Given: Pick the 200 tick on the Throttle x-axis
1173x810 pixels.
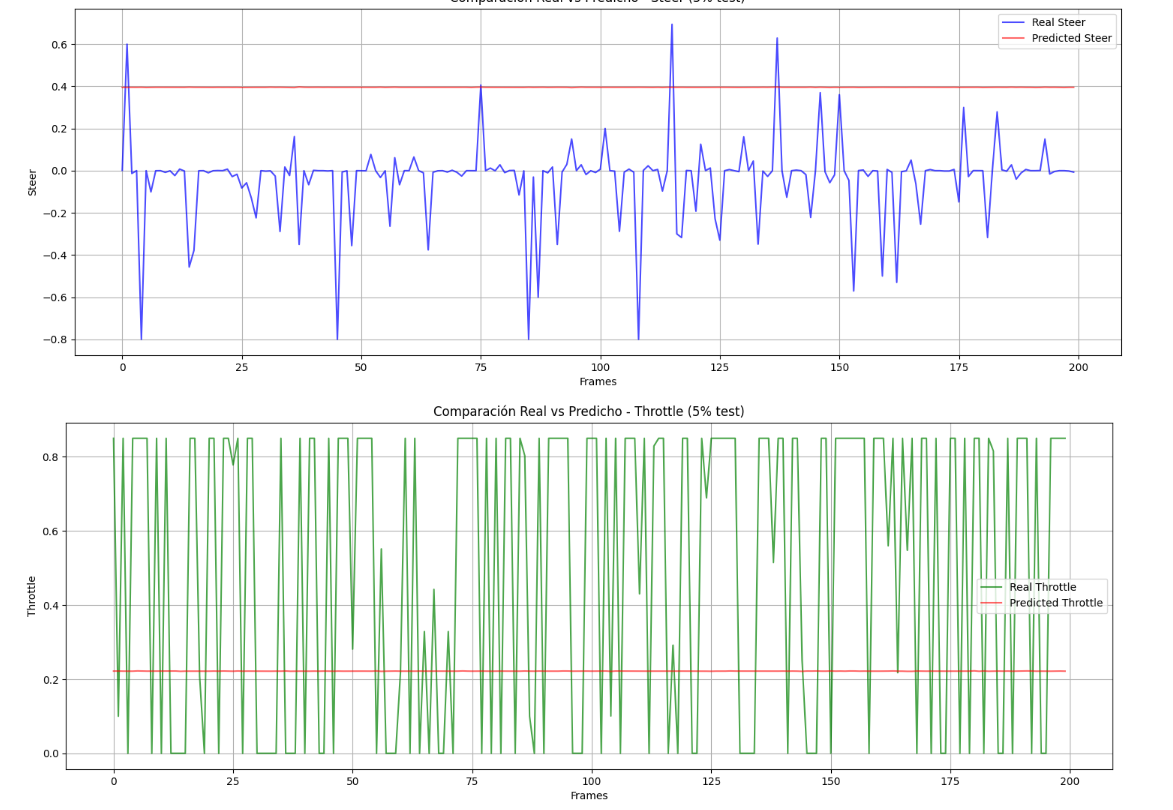Looking at the screenshot, I should (x=1070, y=782).
